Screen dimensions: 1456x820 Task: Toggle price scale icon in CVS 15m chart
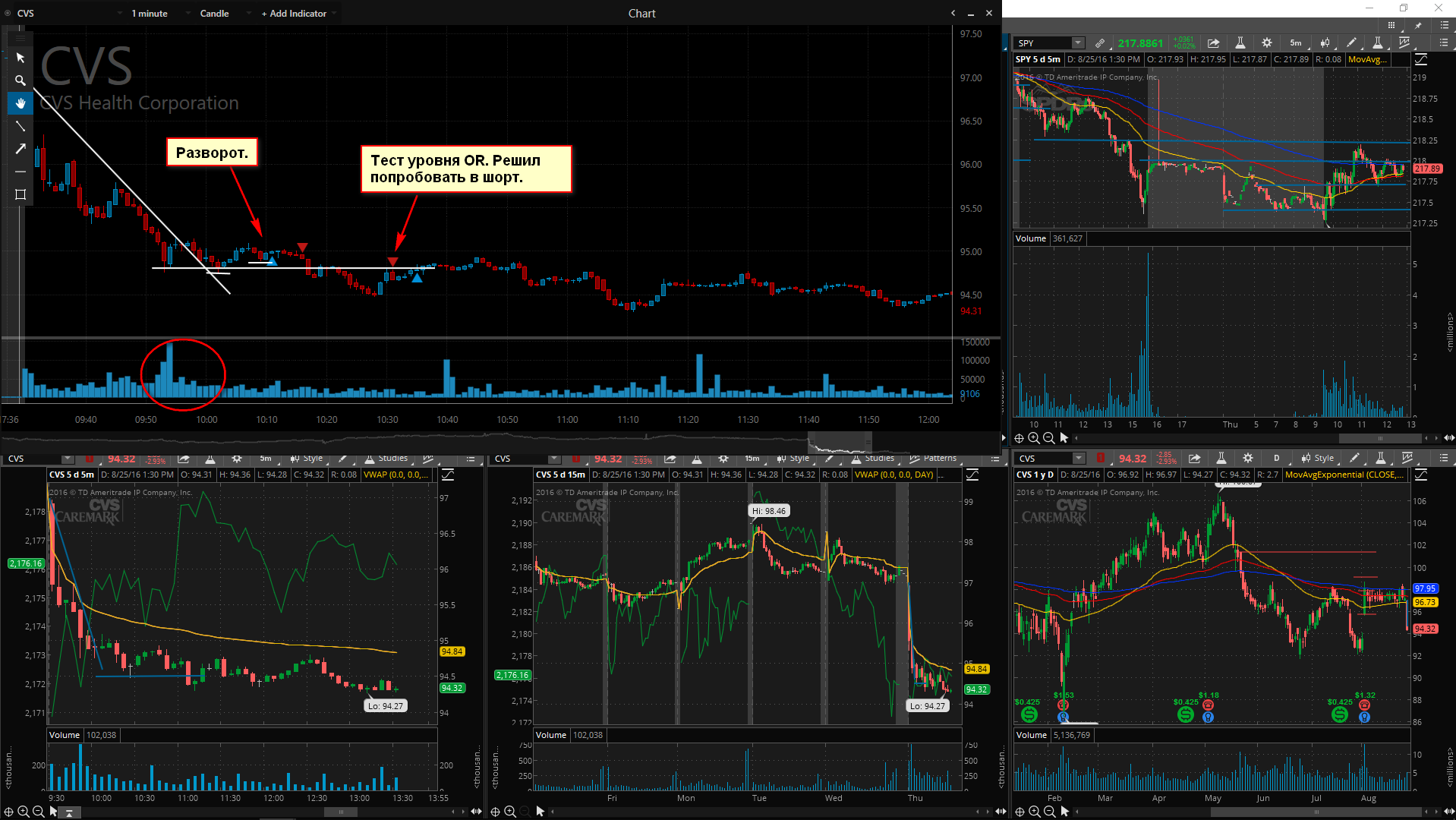point(972,475)
